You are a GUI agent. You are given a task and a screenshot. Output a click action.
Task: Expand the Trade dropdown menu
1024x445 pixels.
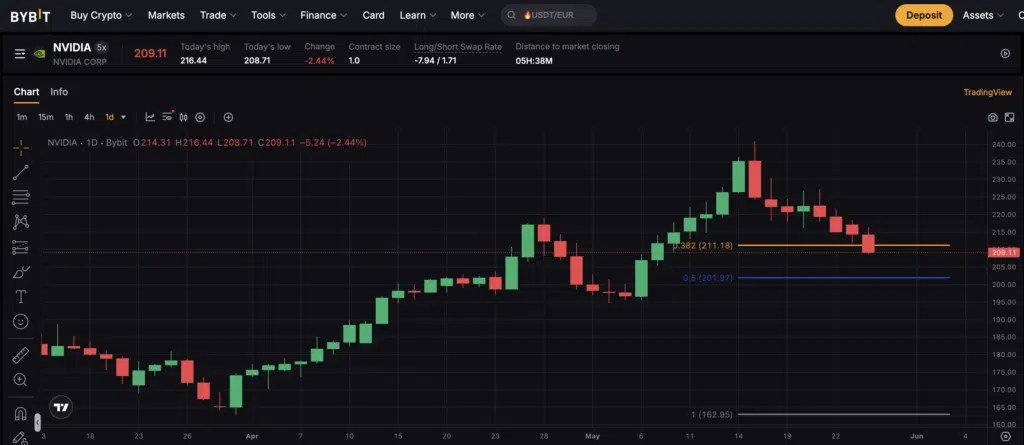[x=218, y=15]
